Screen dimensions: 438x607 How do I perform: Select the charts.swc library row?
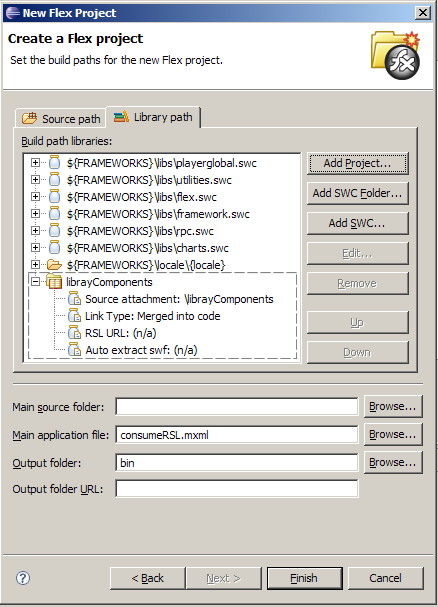pos(148,248)
